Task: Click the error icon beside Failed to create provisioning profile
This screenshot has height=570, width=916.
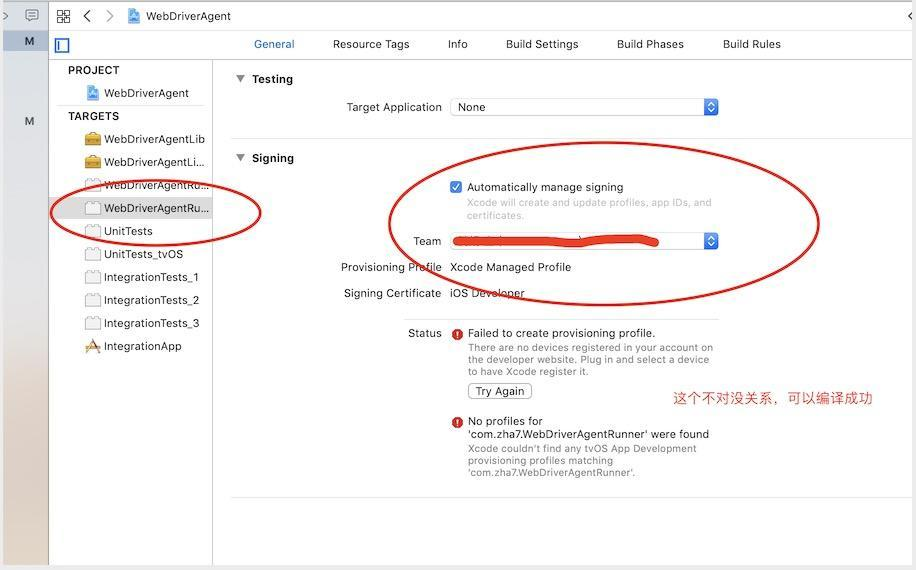Action: pyautogui.click(x=457, y=334)
